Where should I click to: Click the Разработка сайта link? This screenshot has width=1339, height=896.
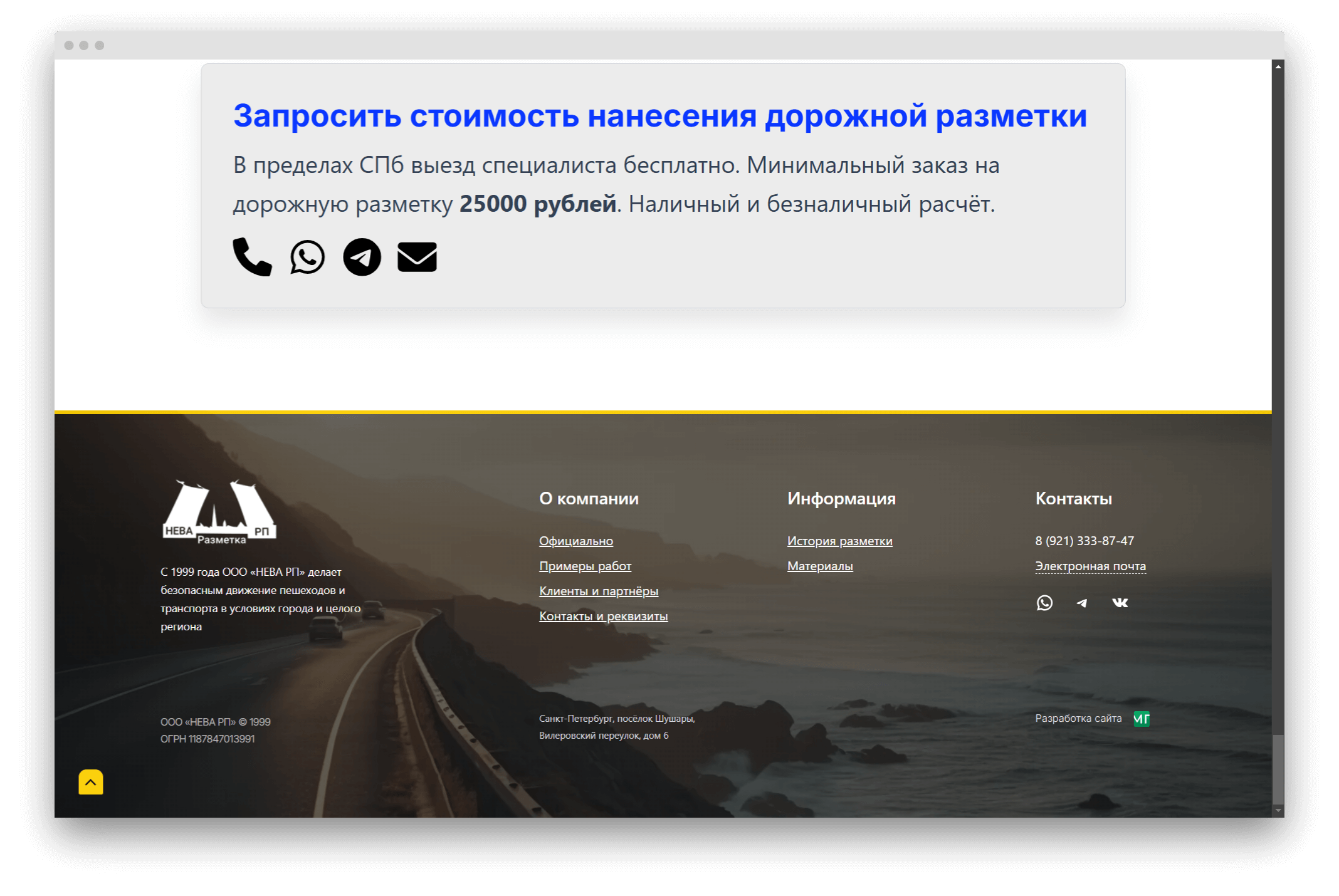1078,718
